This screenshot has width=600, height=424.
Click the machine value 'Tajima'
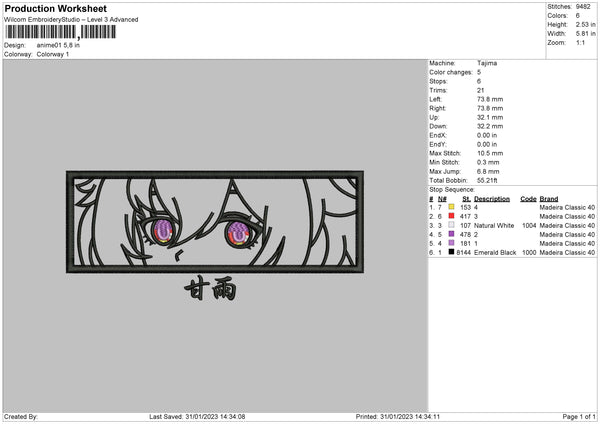[487, 63]
